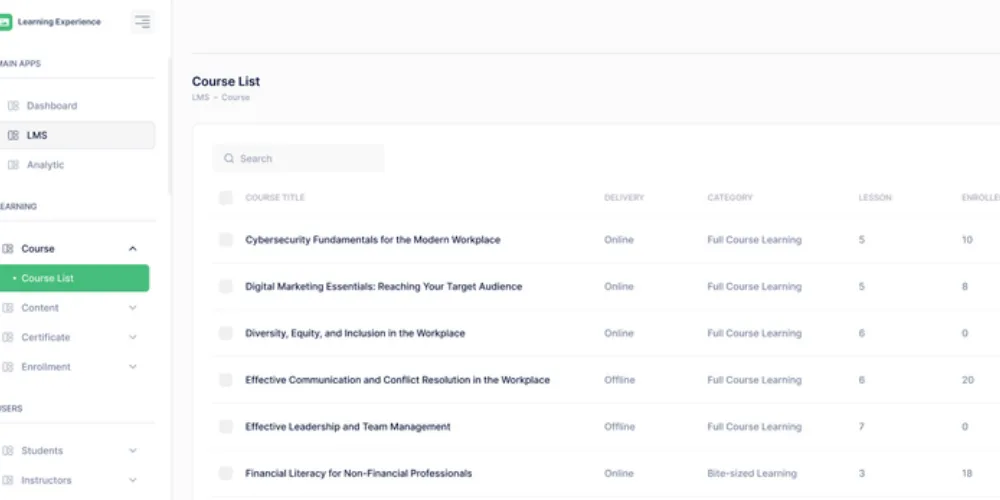Click into the Search input field

pyautogui.click(x=298, y=158)
